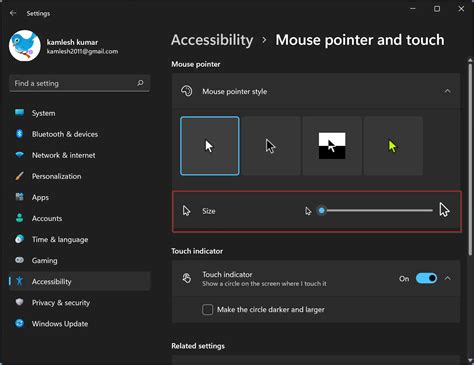This screenshot has width=474, height=365.
Task: Click the Mouse pointer section heading
Action: (196, 64)
